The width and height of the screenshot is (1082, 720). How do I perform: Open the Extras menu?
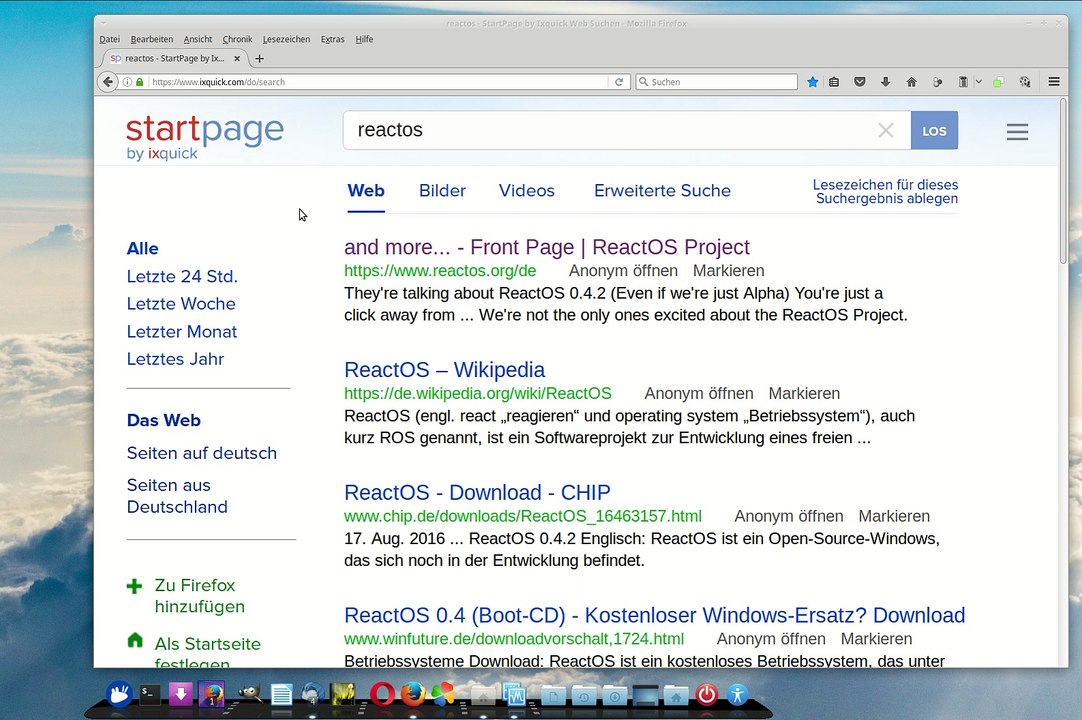click(x=333, y=39)
